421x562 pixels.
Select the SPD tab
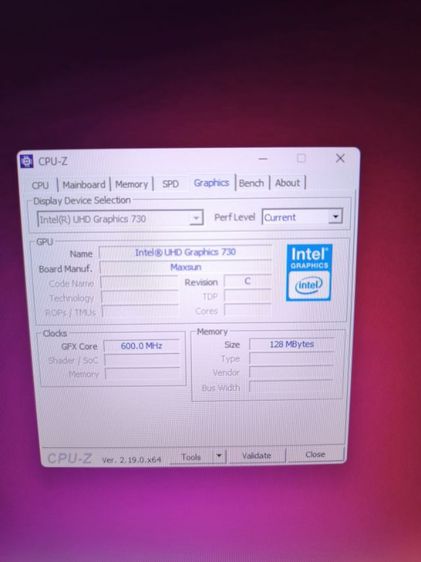click(x=170, y=184)
